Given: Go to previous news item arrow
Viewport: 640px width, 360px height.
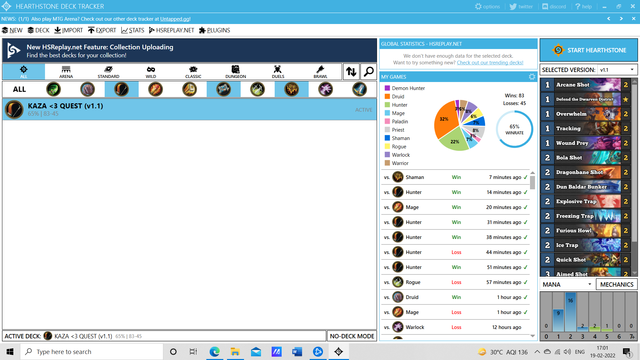Looking at the screenshot, I should click(x=609, y=19).
